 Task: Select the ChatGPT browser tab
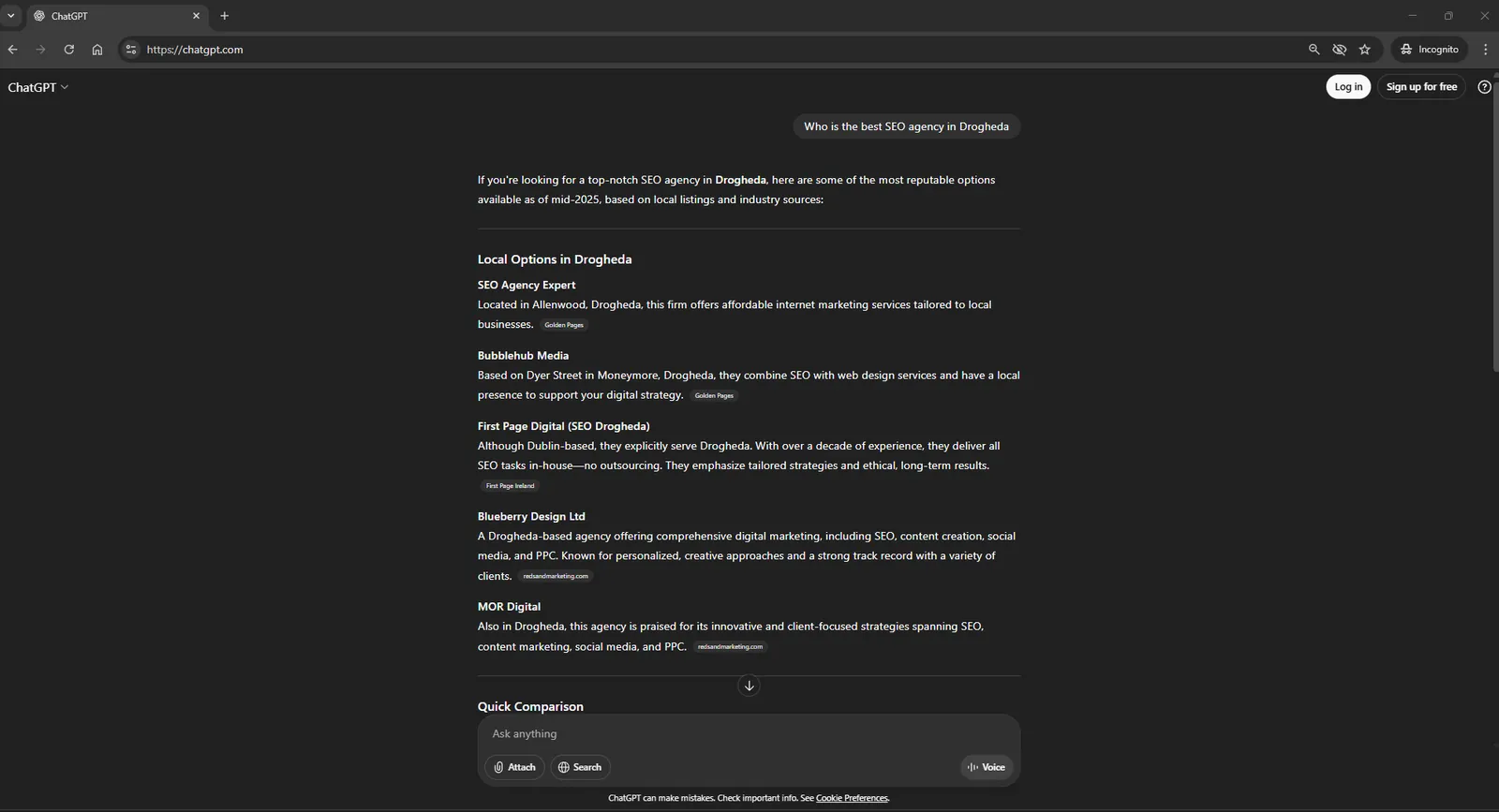pos(117,16)
